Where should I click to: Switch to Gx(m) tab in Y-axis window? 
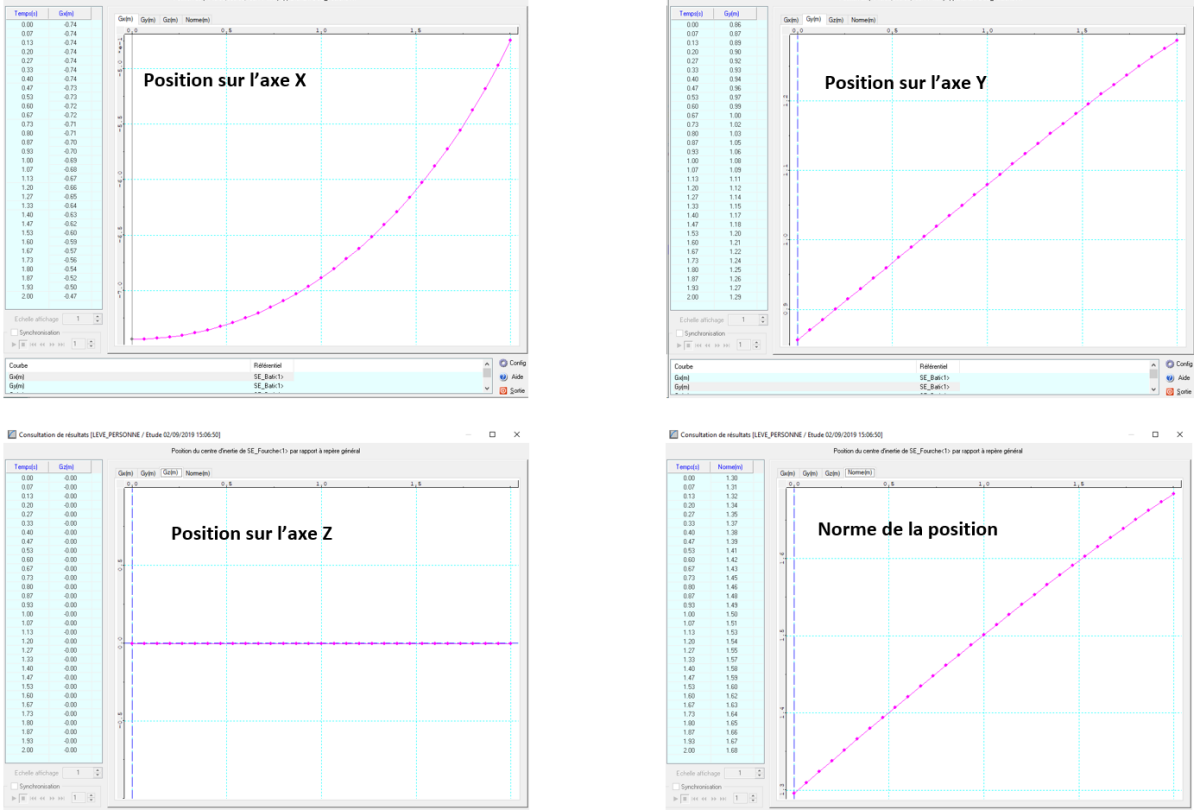click(791, 19)
